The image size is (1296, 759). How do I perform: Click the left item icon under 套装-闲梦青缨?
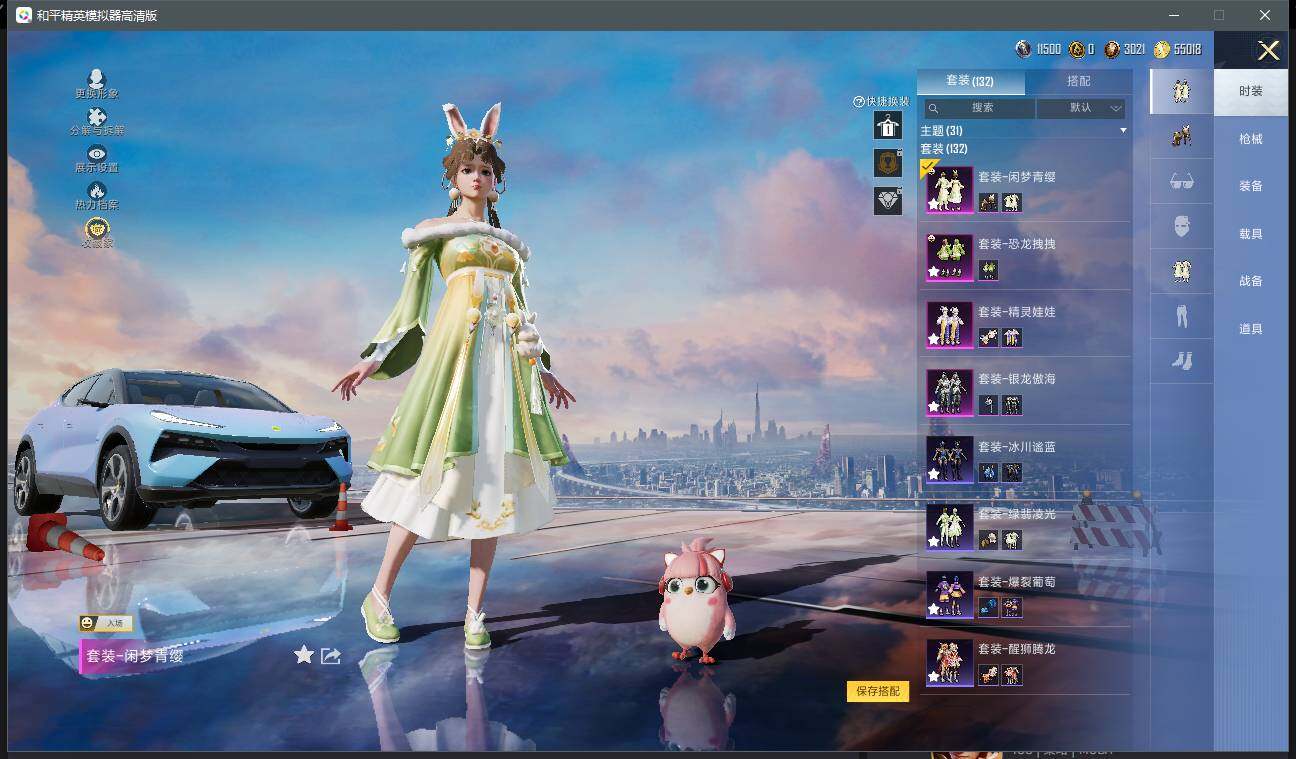pyautogui.click(x=988, y=203)
